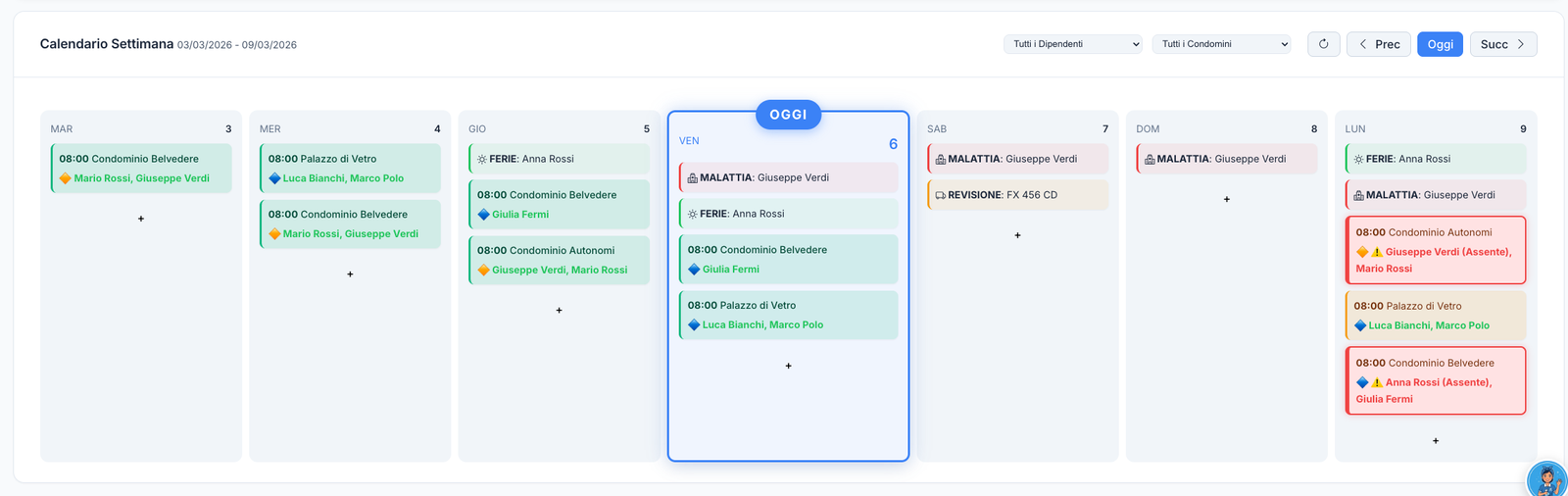Viewport: 1568px width, 496px height.
Task: Add an event with plus on Wednesday 4
Action: click(x=350, y=274)
